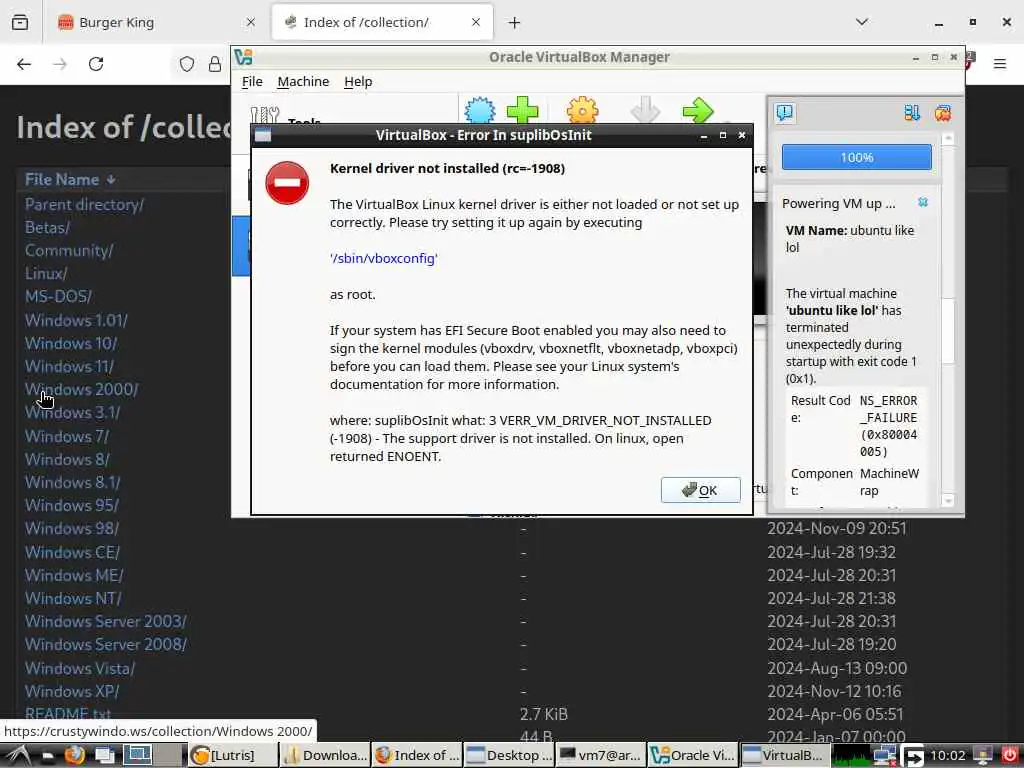Toggle the notification center speech-bubble icon
Viewport: 1024px width, 768px height.
[784, 113]
